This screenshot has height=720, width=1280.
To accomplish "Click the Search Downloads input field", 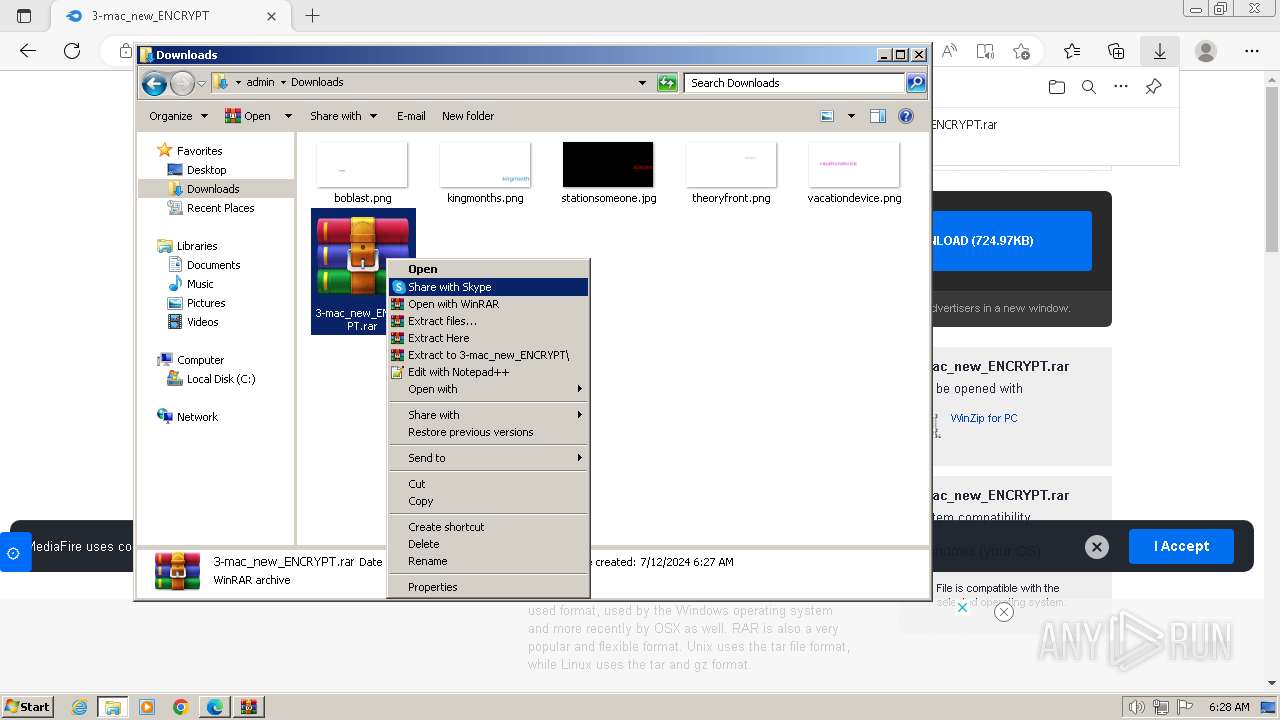I will point(795,83).
